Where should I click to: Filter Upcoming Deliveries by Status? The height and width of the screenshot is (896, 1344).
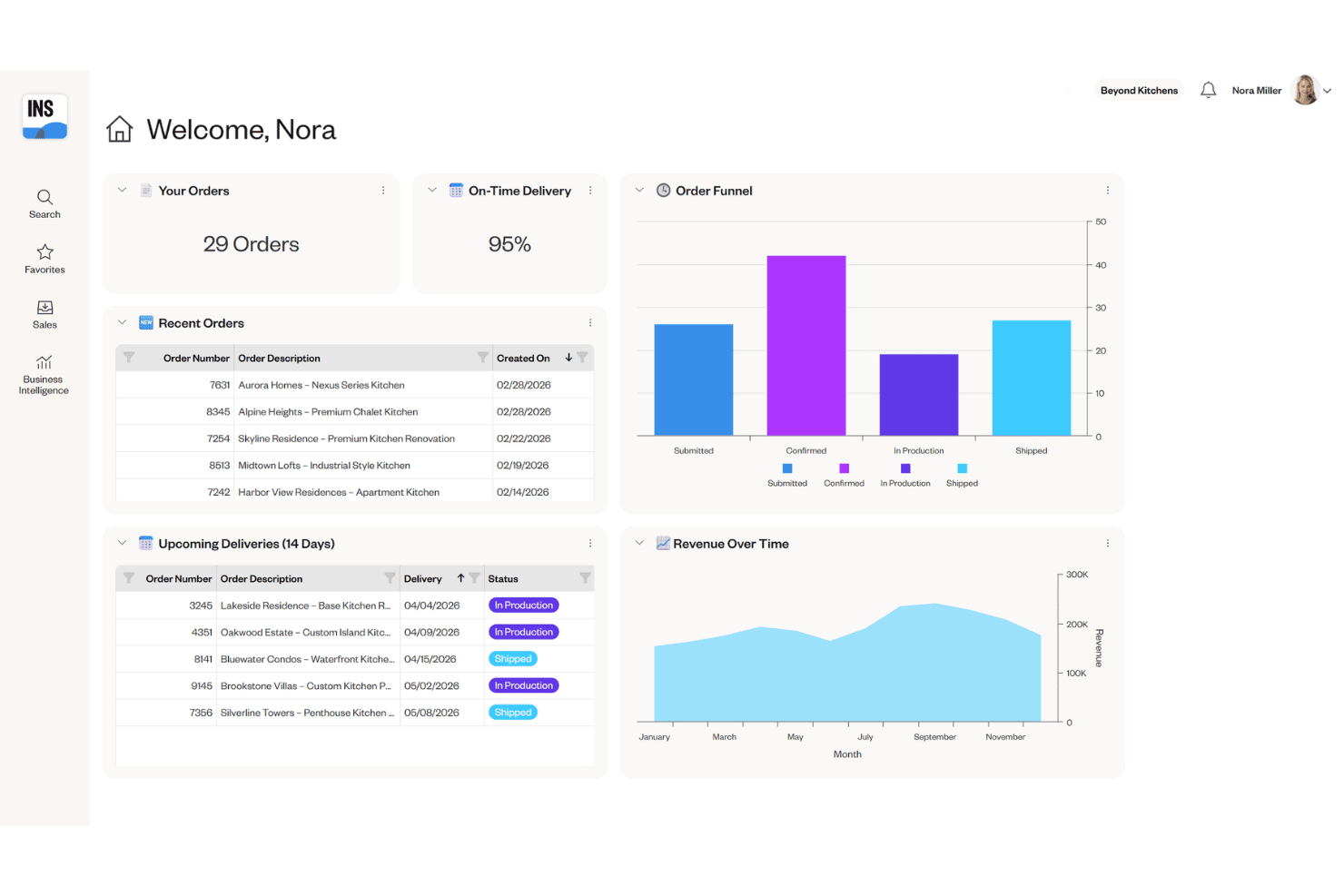(x=586, y=578)
